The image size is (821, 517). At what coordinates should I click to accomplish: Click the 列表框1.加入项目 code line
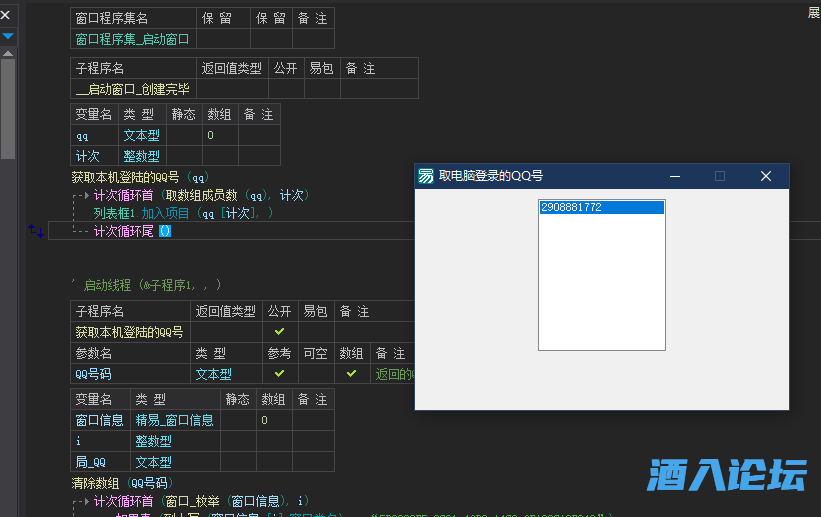[x=180, y=213]
